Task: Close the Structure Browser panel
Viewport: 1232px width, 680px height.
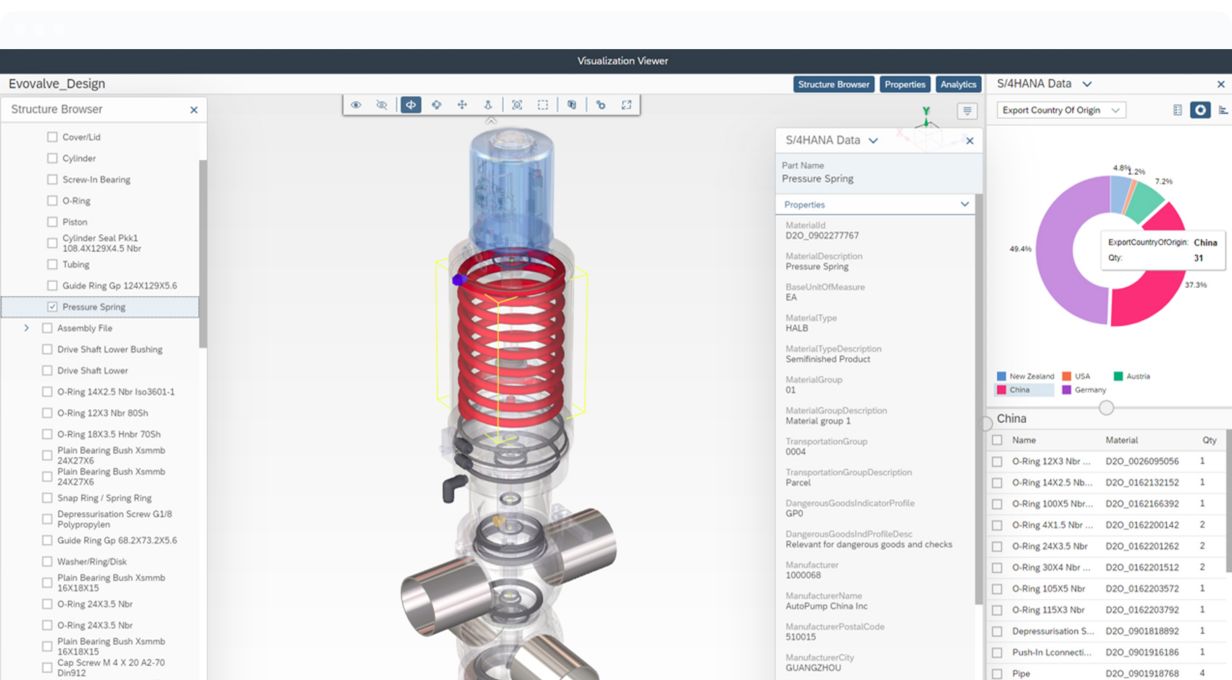Action: pyautogui.click(x=194, y=110)
